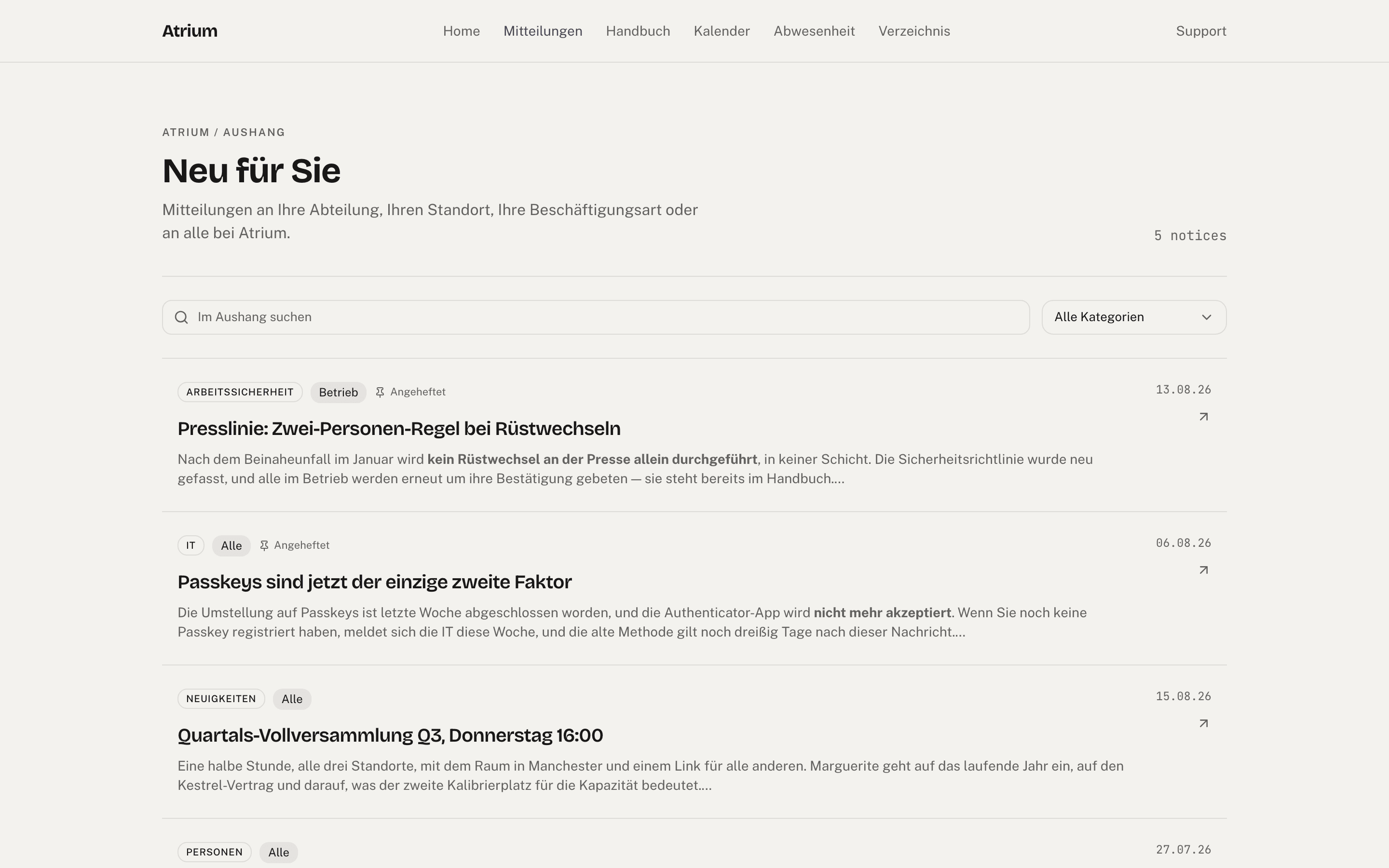Click the Atrium logo

coord(190,31)
